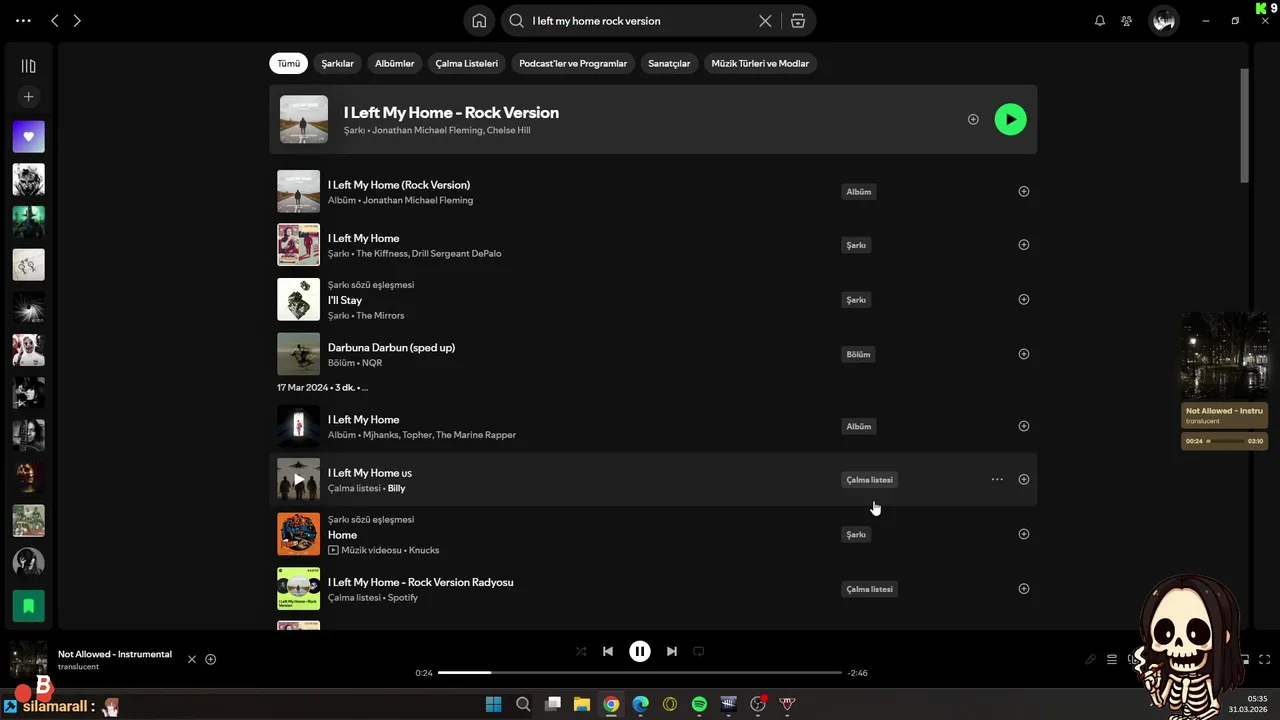Open I Left My Home - Rock Version Radyosu
This screenshot has width=1280, height=720.
pyautogui.click(x=420, y=582)
